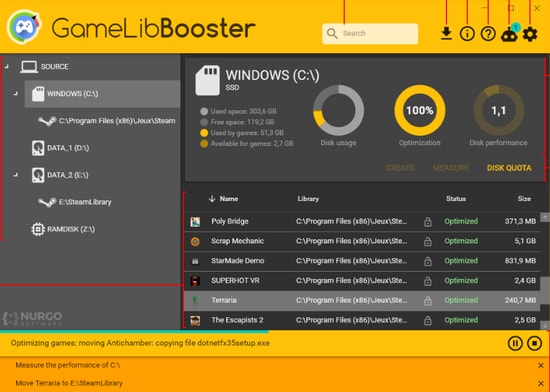550x392 pixels.
Task: Click the game list scroll up arrow
Action: pos(545,217)
